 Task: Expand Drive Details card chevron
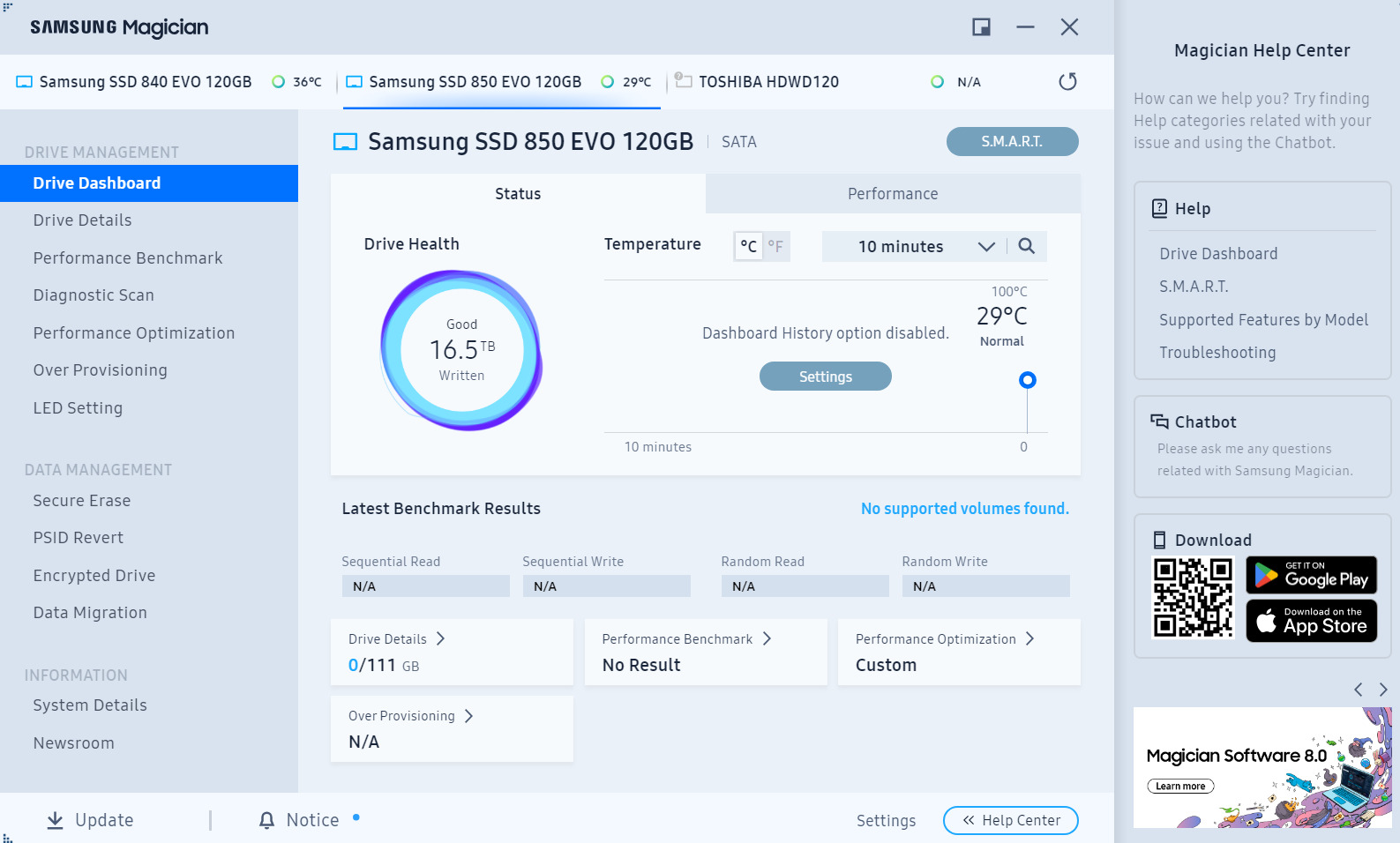tap(440, 638)
